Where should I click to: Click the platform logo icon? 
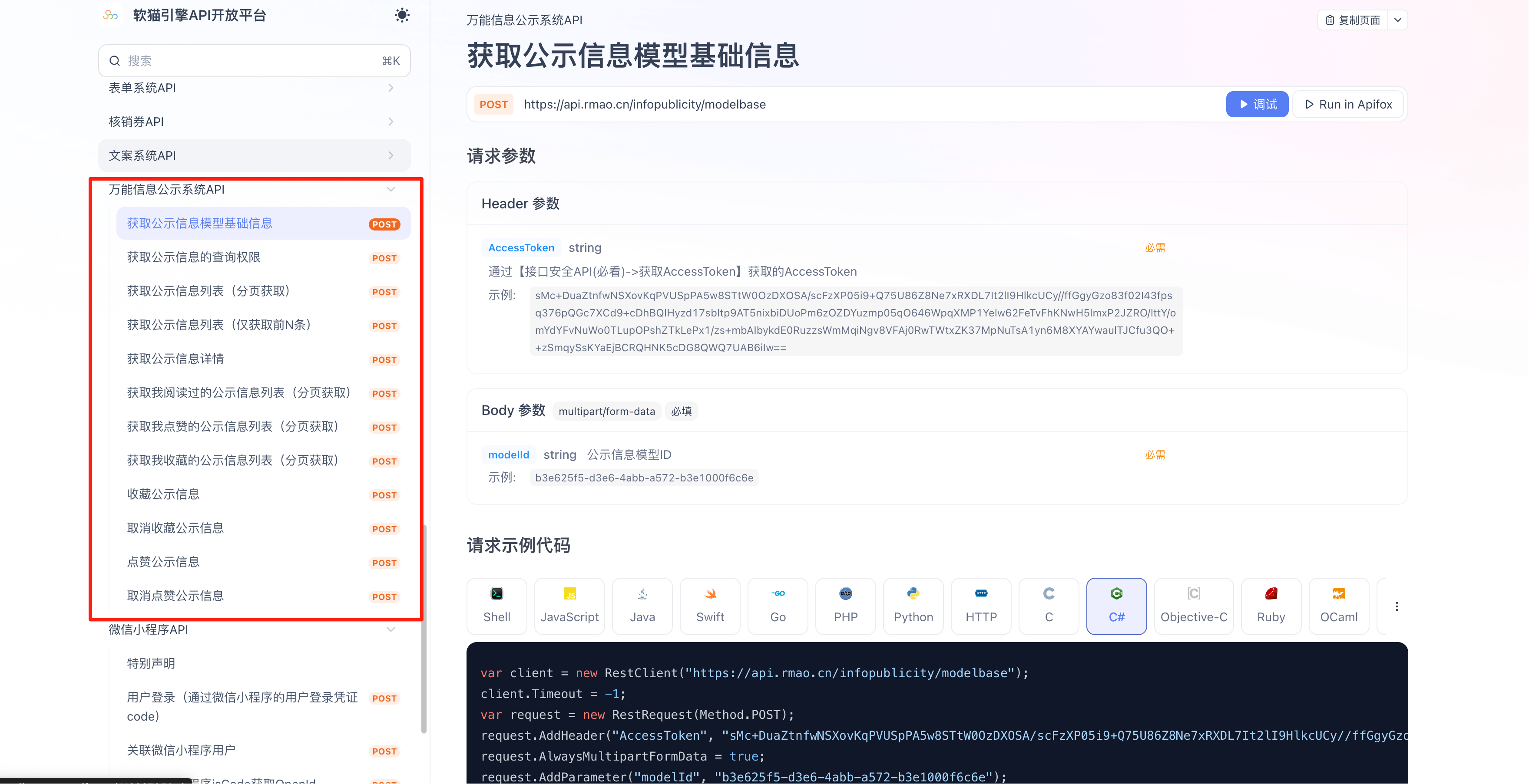click(x=110, y=16)
